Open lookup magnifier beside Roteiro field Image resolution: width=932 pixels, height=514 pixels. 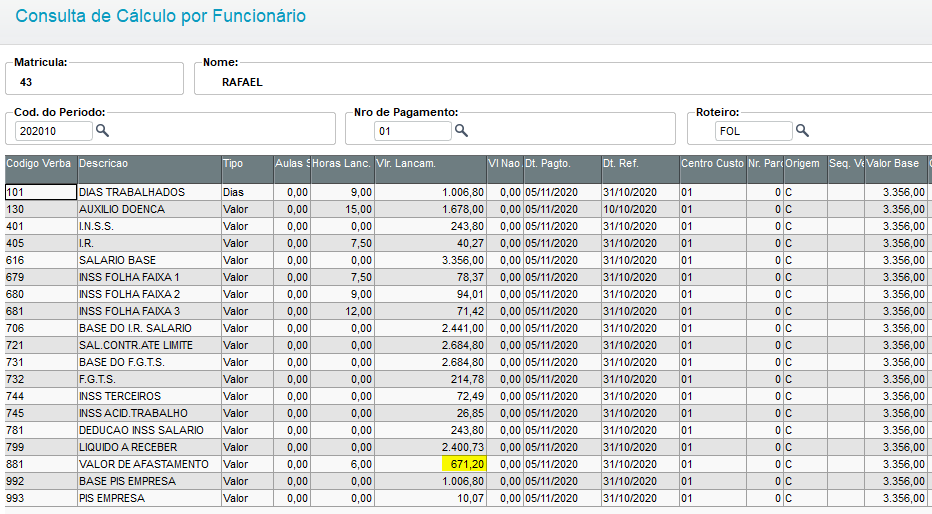(802, 131)
